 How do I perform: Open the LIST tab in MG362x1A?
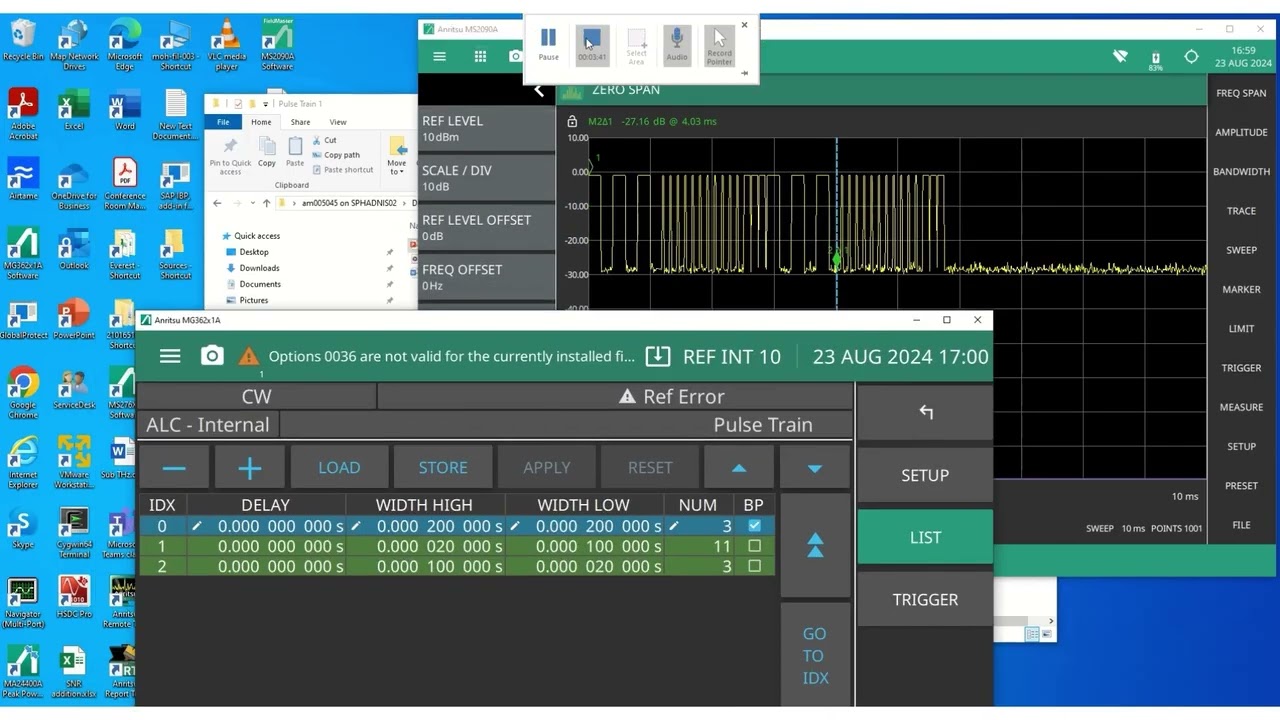pos(925,537)
